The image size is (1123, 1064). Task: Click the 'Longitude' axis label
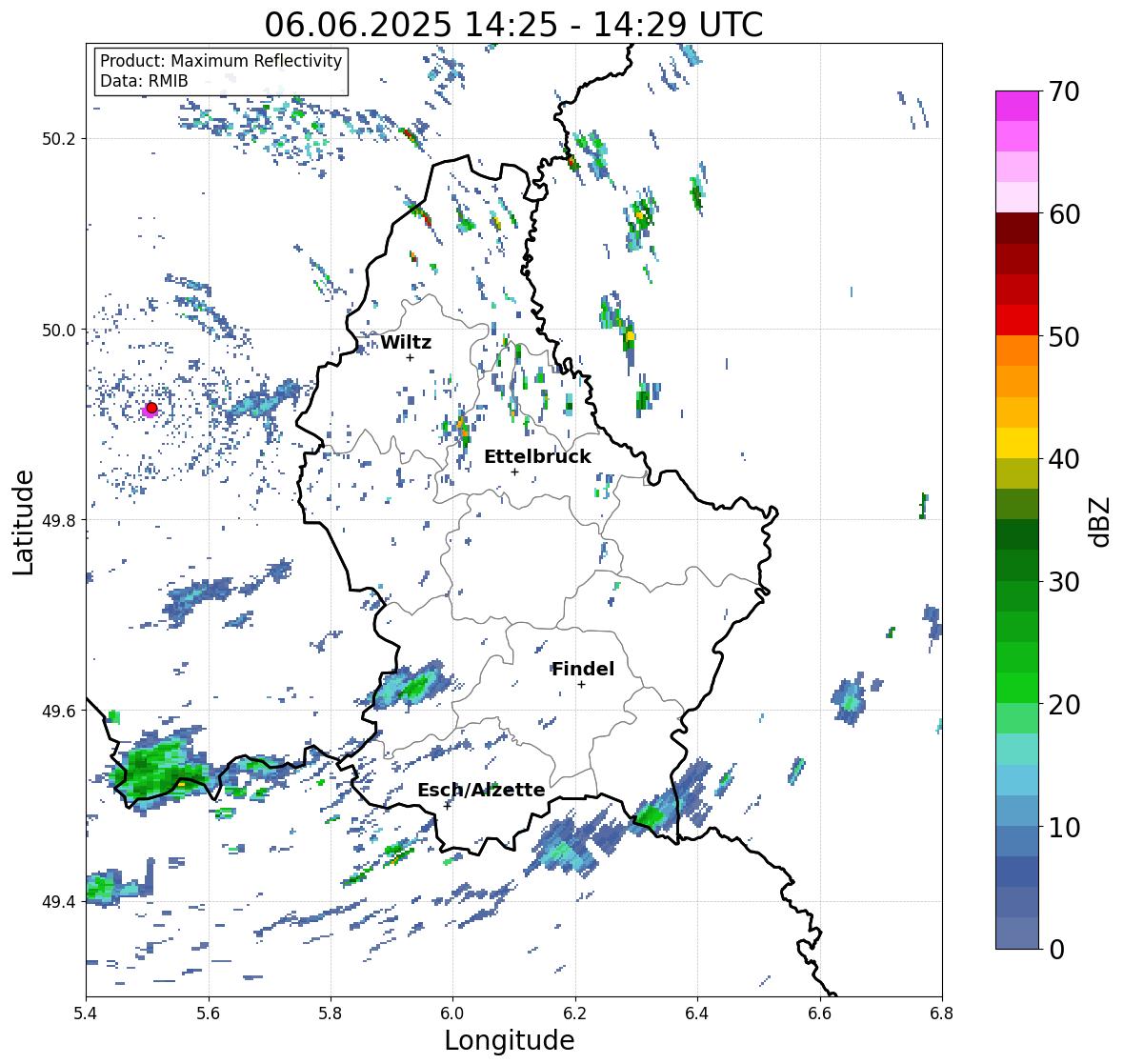(510, 1040)
